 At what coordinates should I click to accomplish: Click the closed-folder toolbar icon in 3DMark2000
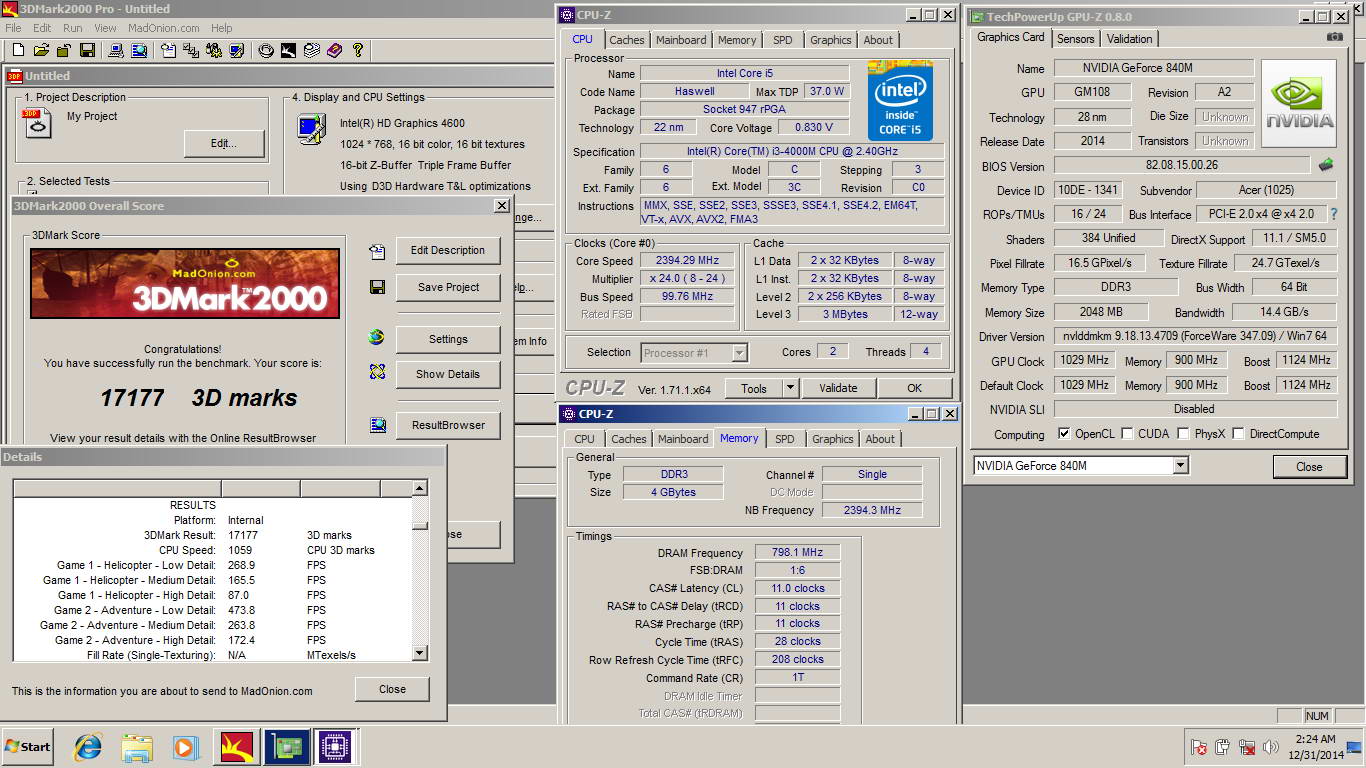pos(64,50)
